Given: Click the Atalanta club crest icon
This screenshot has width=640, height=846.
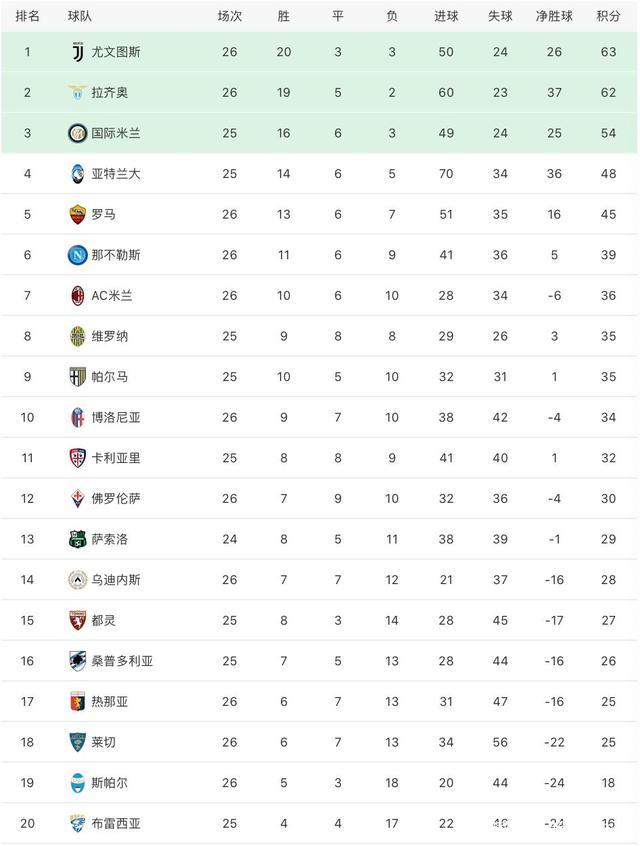Looking at the screenshot, I should tap(77, 173).
